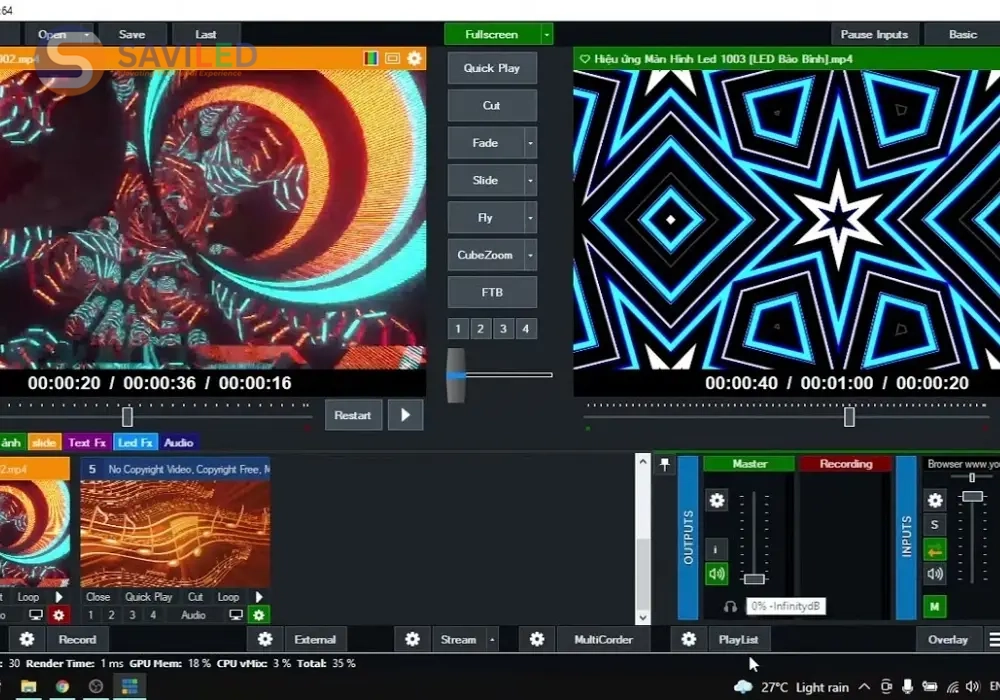The height and width of the screenshot is (700, 1000).
Task: Expand the Fullscreen dropdown arrow
Action: 547,34
